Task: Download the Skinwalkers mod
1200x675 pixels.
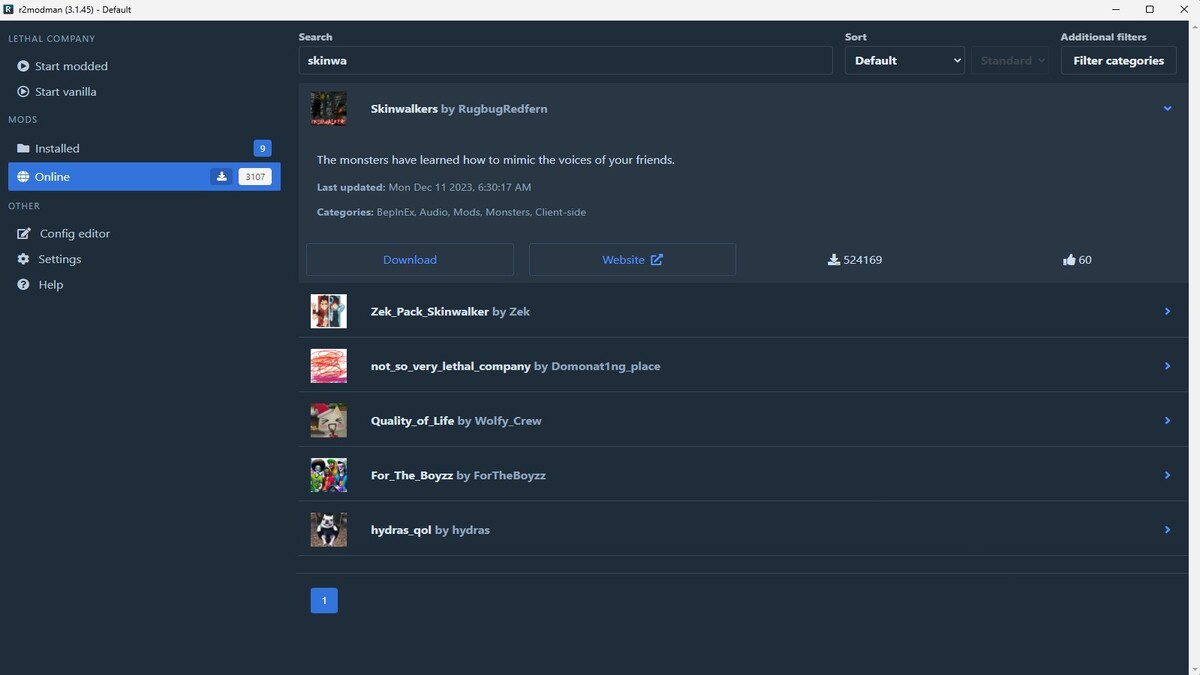Action: (x=410, y=260)
